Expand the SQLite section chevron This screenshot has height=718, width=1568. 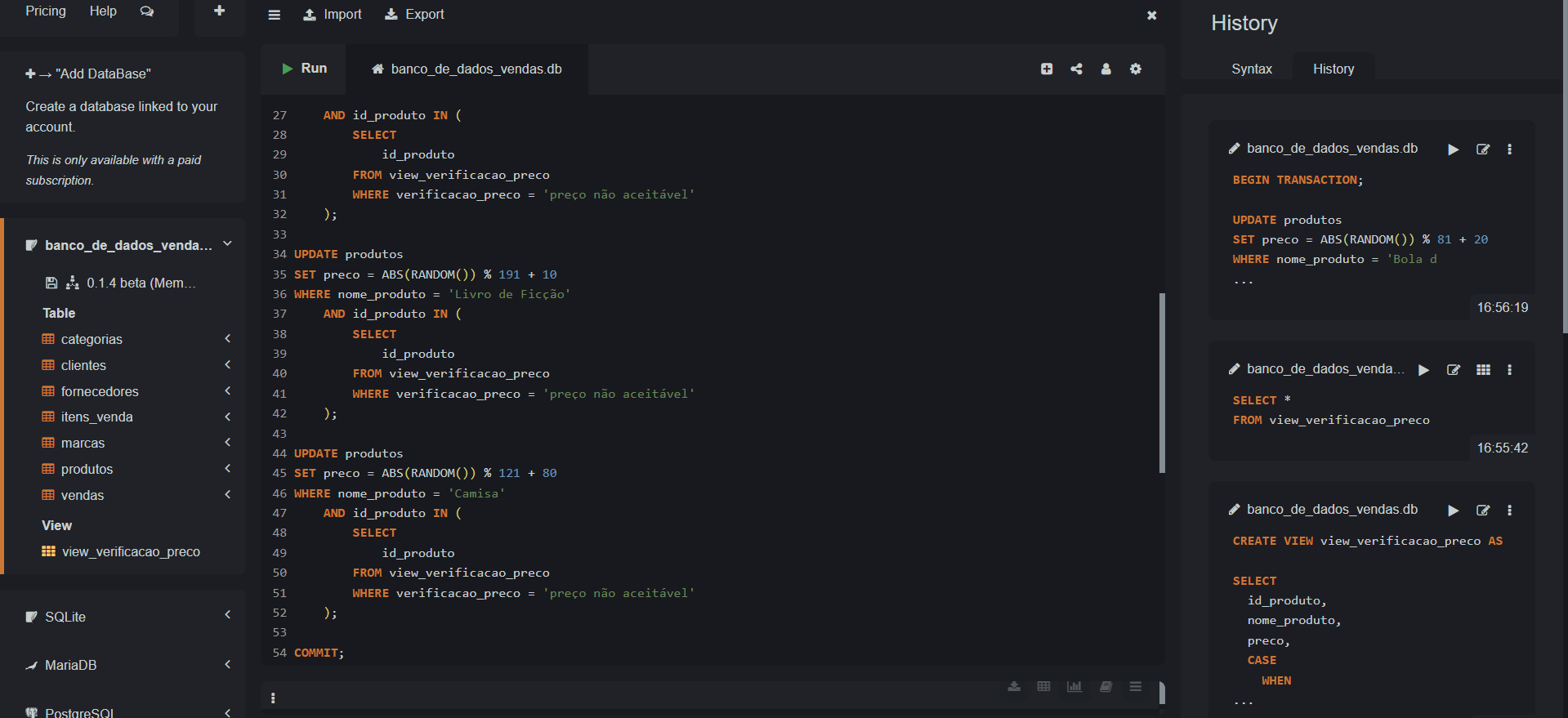point(228,615)
